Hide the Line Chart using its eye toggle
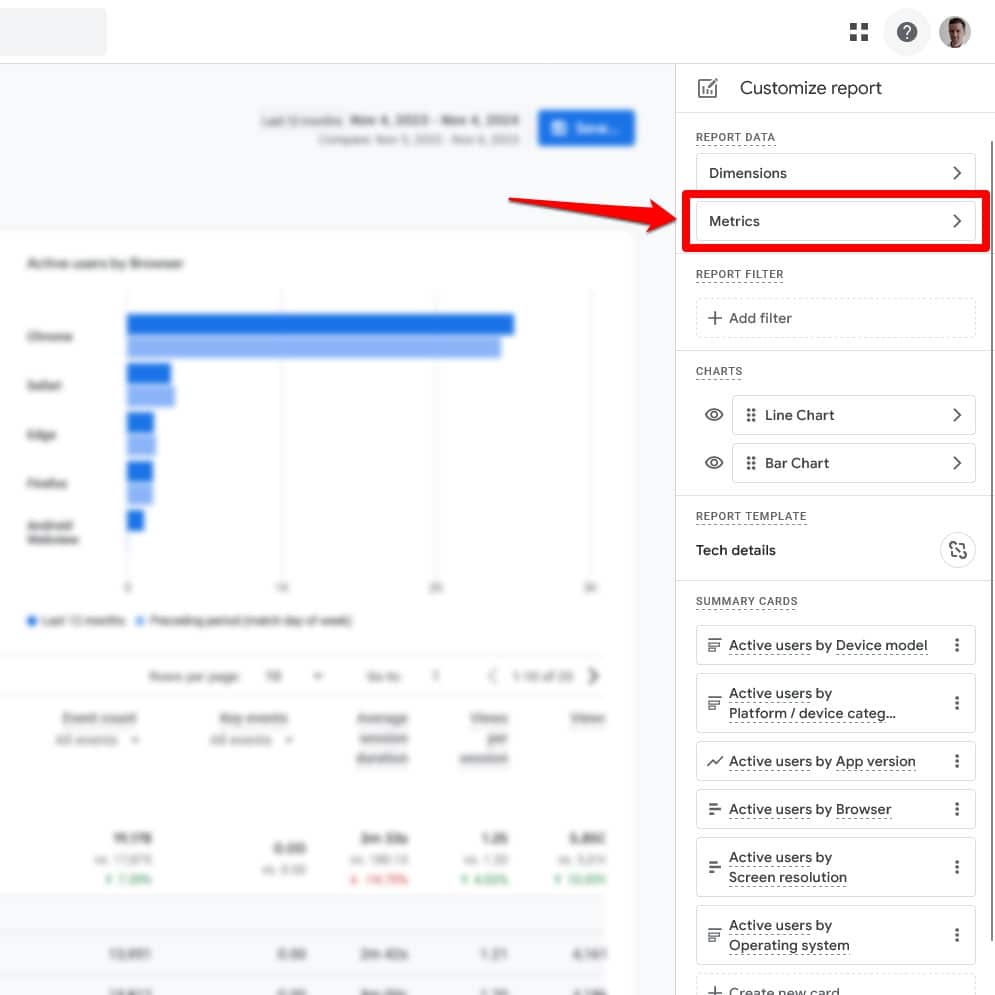 714,415
